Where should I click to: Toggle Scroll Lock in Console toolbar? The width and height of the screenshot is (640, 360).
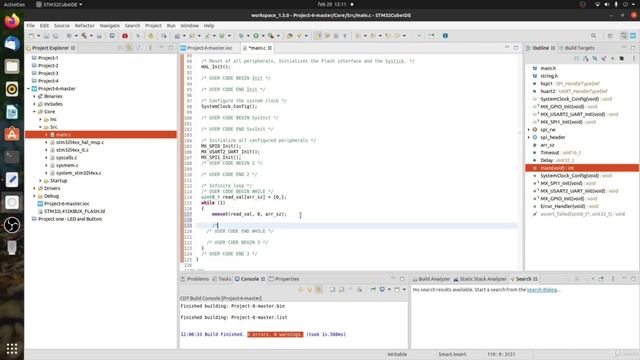(341, 289)
